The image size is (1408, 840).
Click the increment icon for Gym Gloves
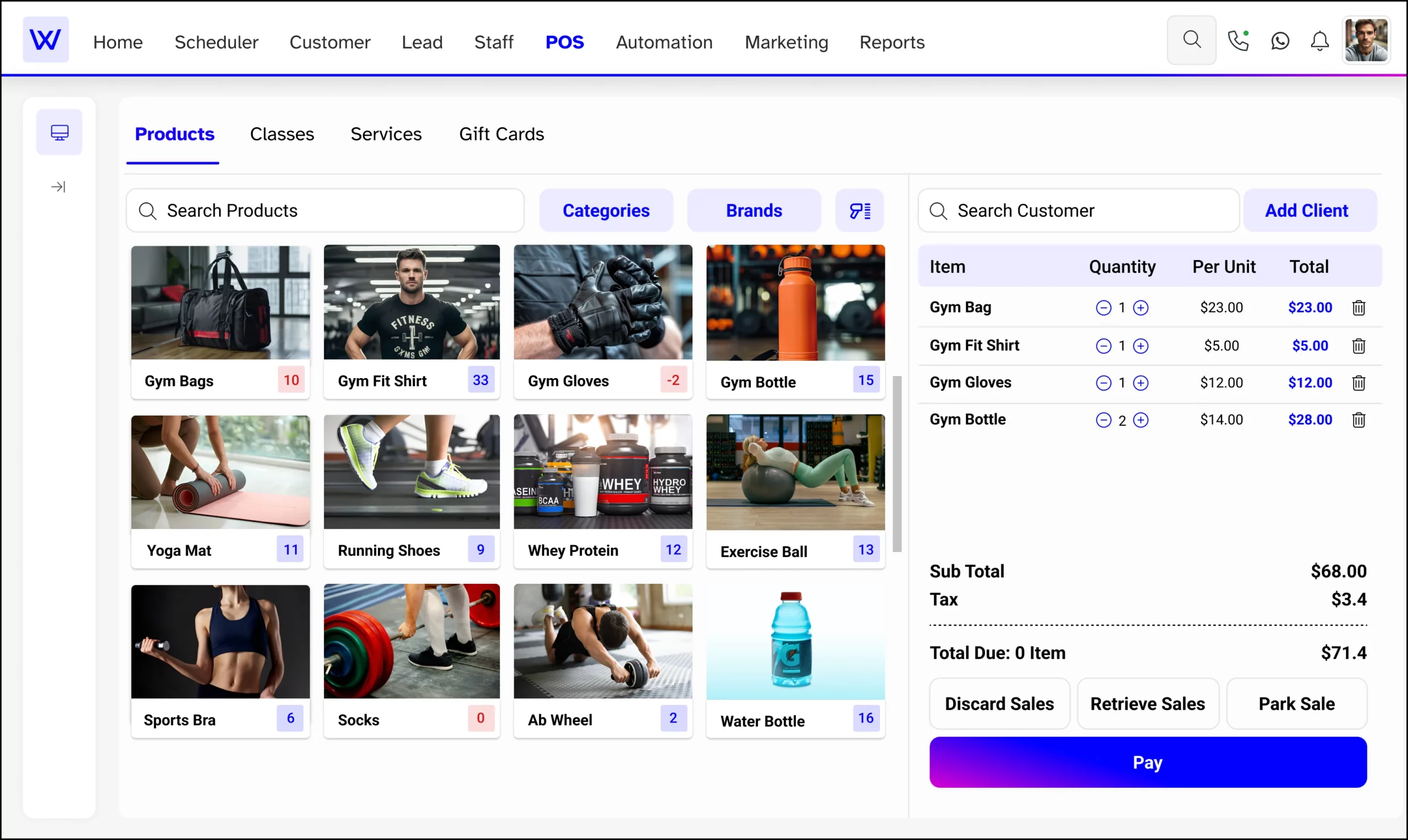pos(1141,382)
